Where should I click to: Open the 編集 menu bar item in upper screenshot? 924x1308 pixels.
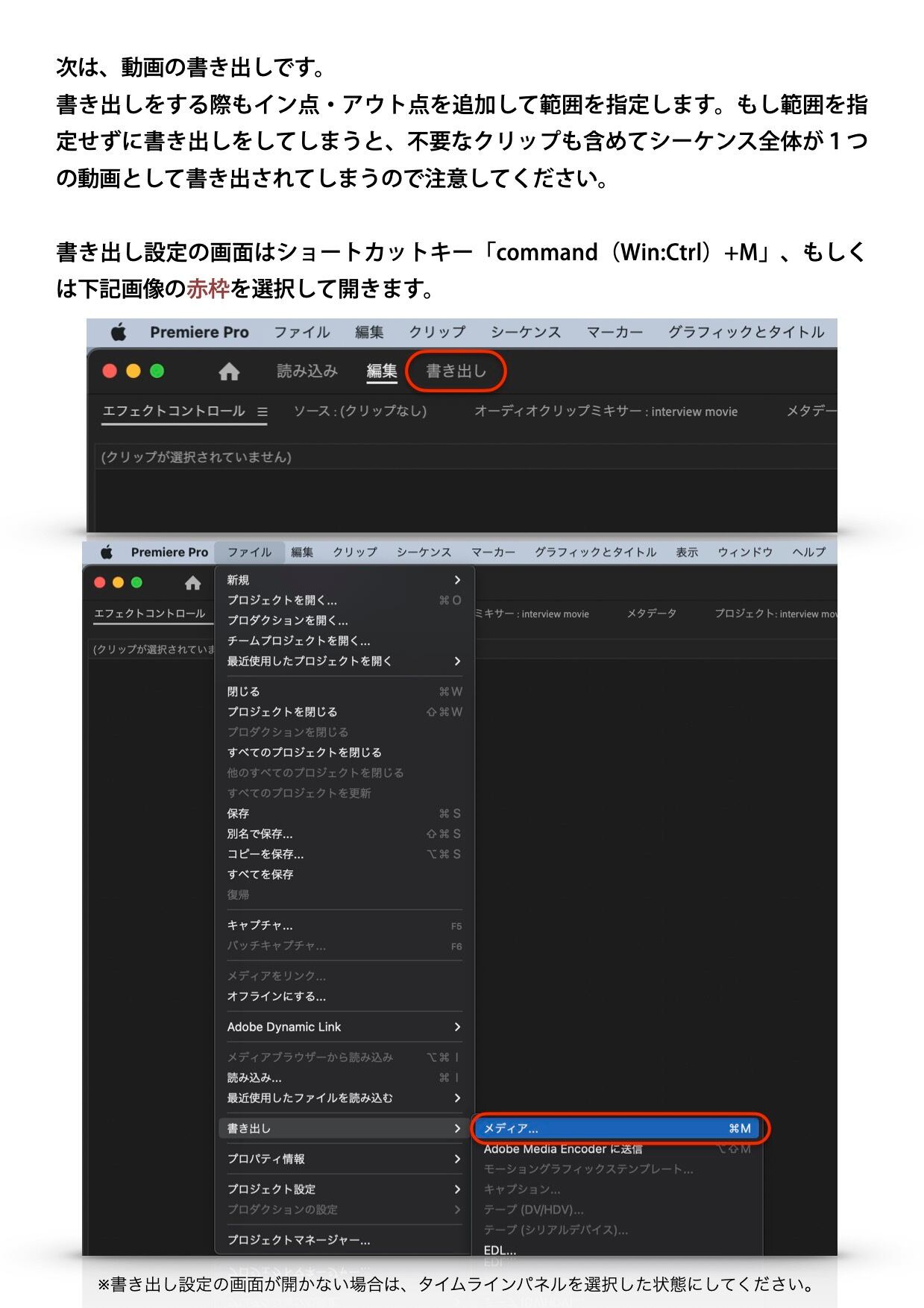click(369, 333)
